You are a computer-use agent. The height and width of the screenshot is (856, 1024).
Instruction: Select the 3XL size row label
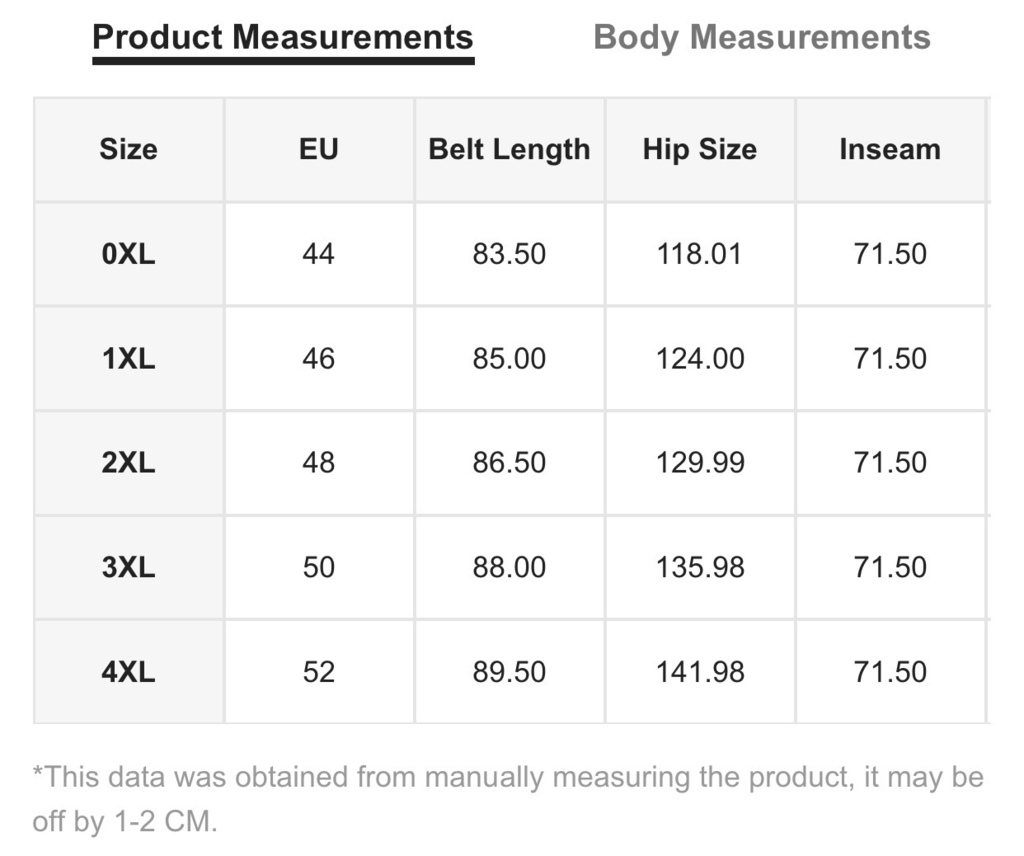tap(129, 567)
